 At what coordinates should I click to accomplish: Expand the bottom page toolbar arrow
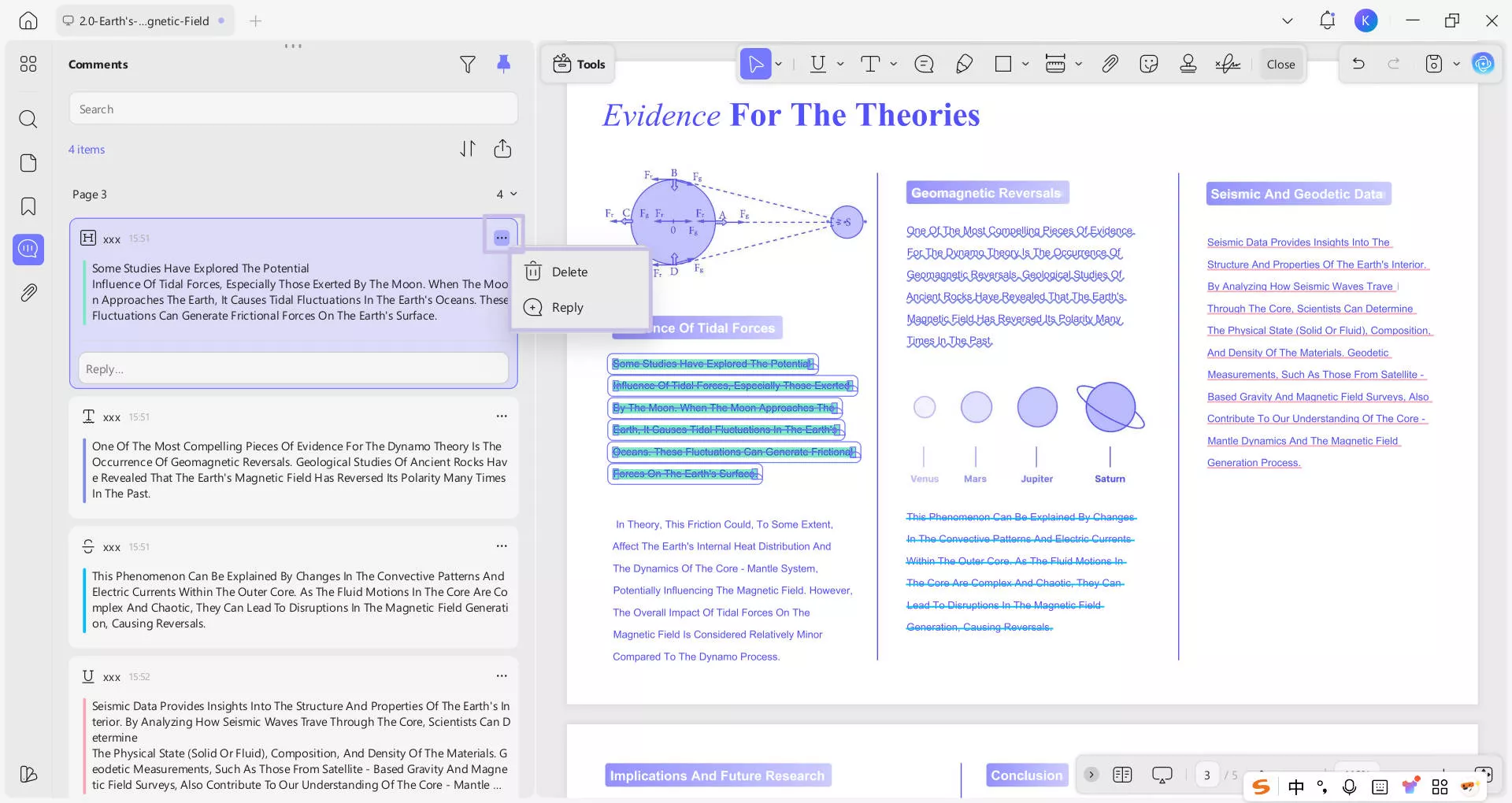[x=1091, y=775]
